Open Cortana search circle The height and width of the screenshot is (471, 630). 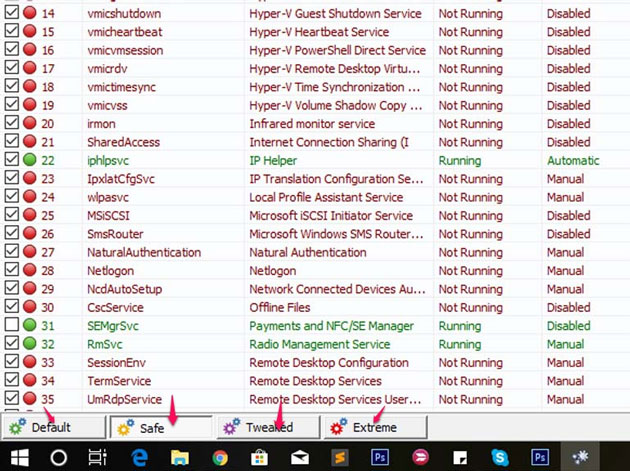pos(59,457)
